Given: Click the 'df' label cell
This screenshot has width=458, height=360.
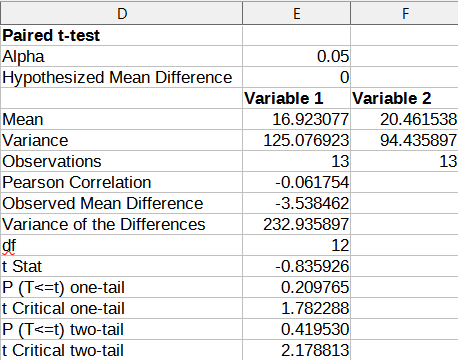Looking at the screenshot, I should [x=122, y=245].
